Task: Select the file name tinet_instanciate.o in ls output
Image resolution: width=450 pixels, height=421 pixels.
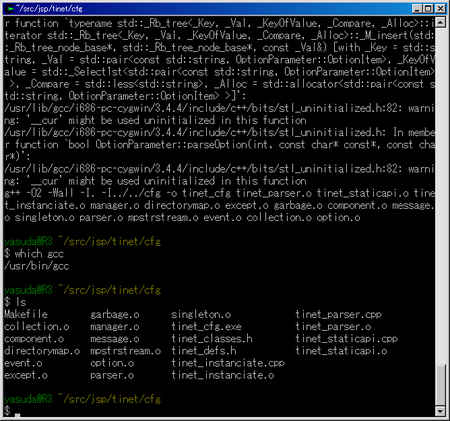Action: click(223, 375)
